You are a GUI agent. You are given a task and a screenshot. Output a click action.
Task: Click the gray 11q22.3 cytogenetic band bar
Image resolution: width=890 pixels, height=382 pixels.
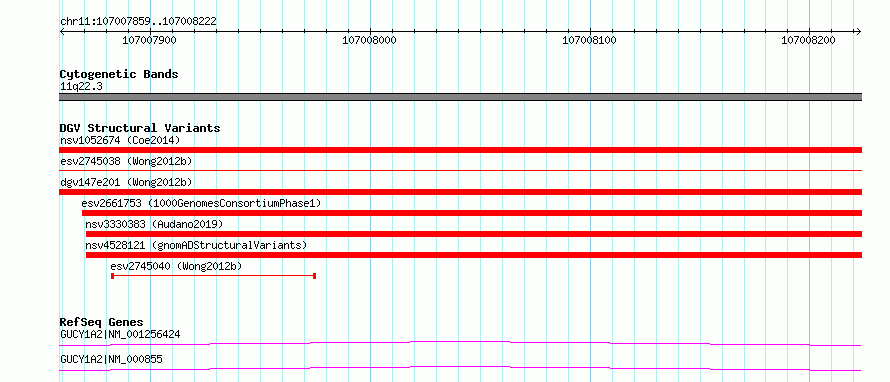460,97
